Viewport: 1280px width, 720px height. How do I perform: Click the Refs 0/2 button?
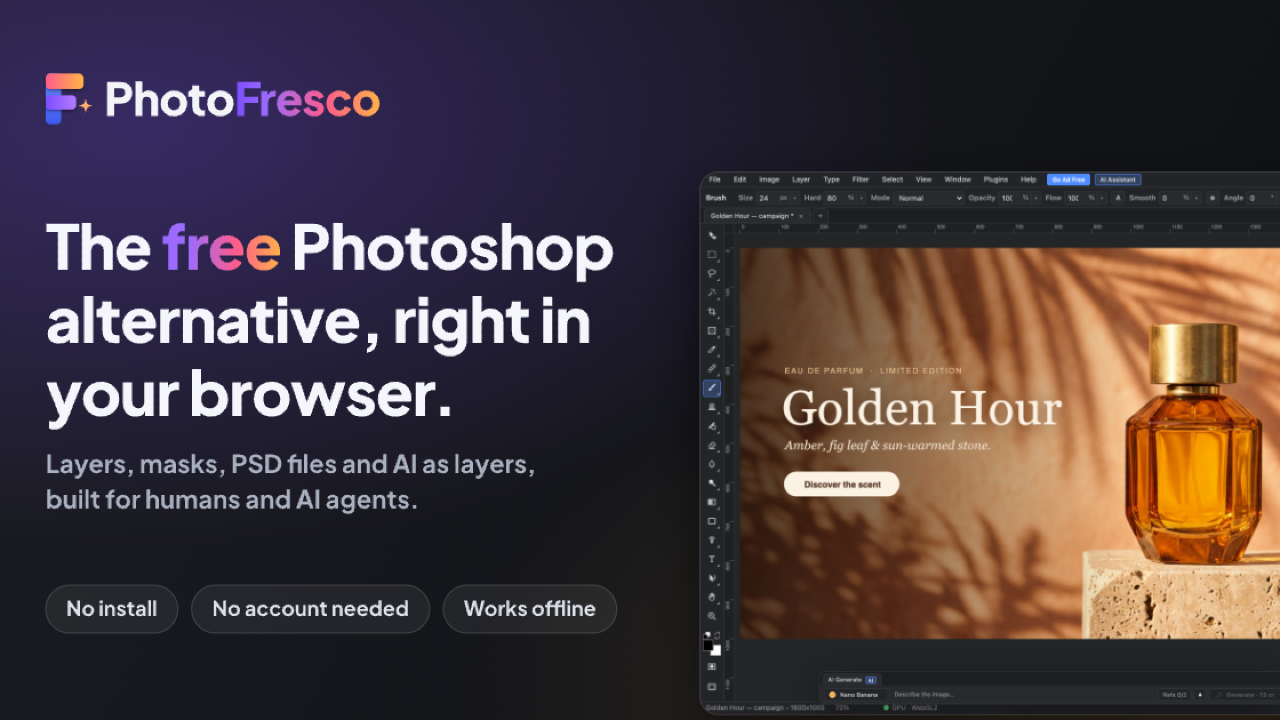pyautogui.click(x=1174, y=694)
